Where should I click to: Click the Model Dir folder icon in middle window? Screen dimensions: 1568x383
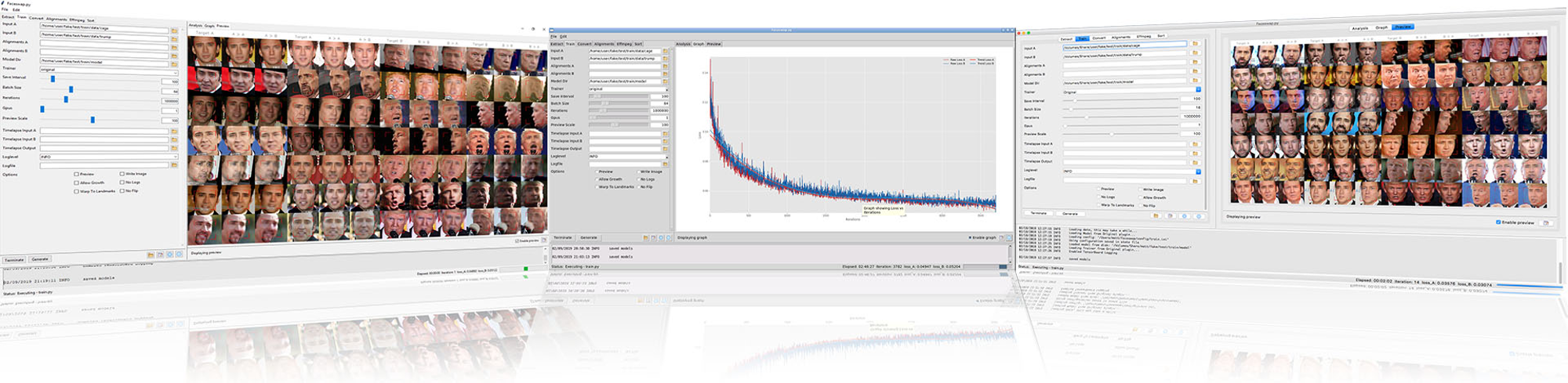pyautogui.click(x=666, y=81)
